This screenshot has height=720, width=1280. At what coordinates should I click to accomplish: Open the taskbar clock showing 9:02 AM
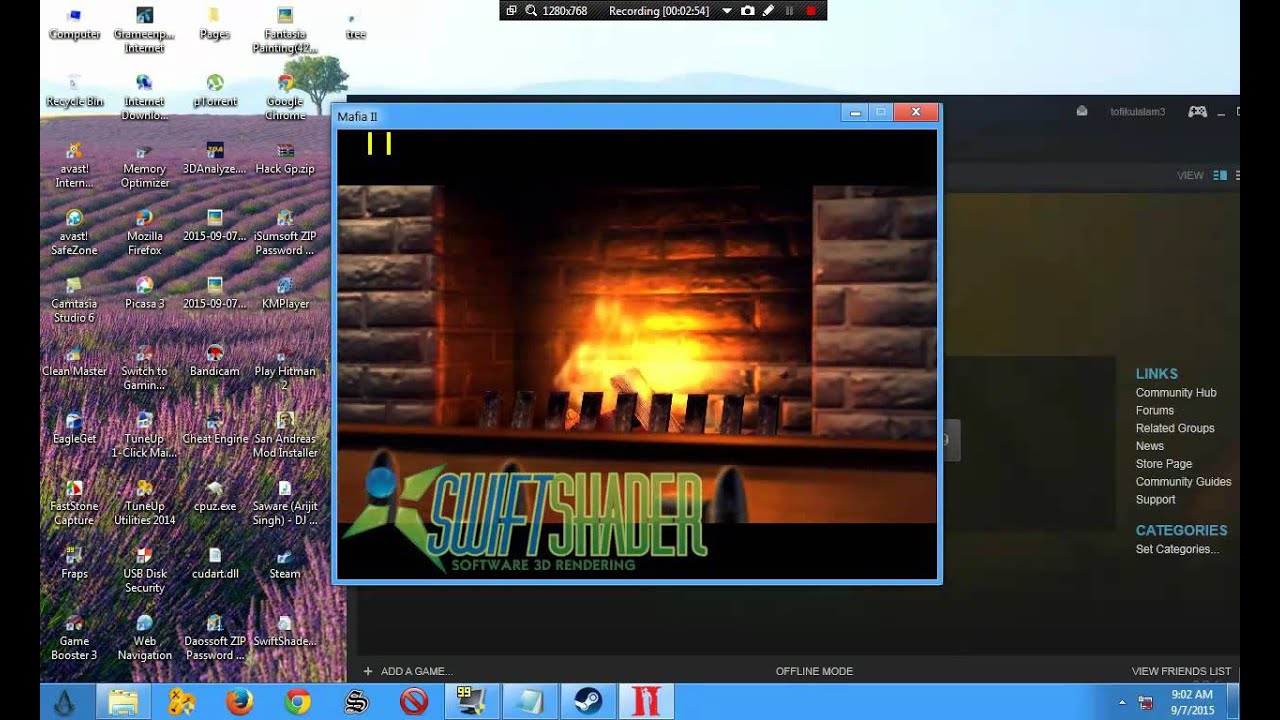[x=1190, y=702]
